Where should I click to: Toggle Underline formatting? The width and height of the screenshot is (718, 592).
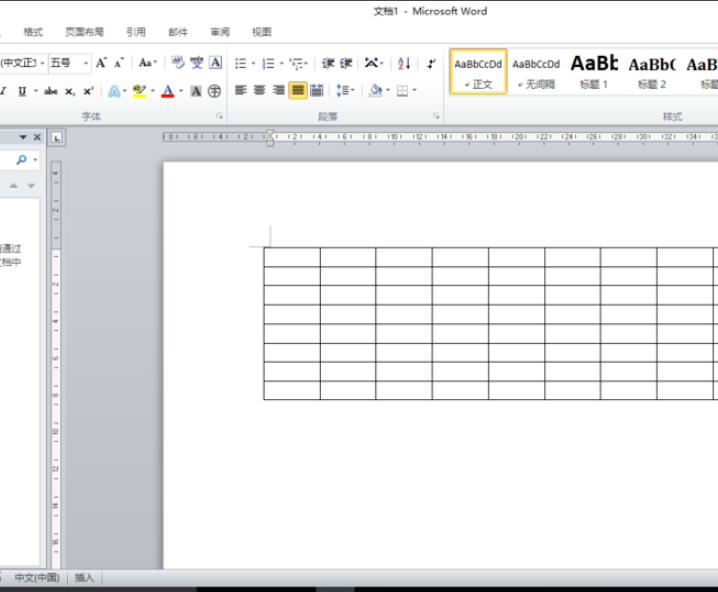22,91
